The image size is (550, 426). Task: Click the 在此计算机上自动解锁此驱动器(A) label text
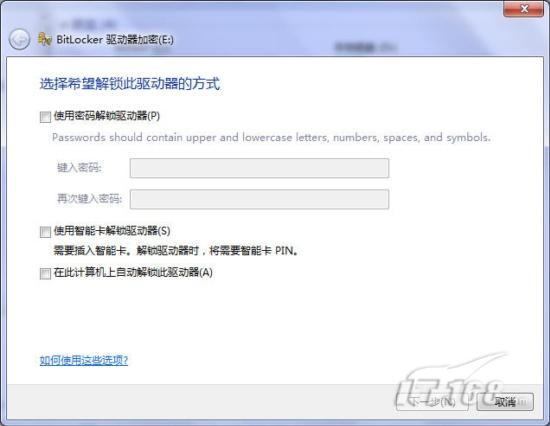click(133, 272)
